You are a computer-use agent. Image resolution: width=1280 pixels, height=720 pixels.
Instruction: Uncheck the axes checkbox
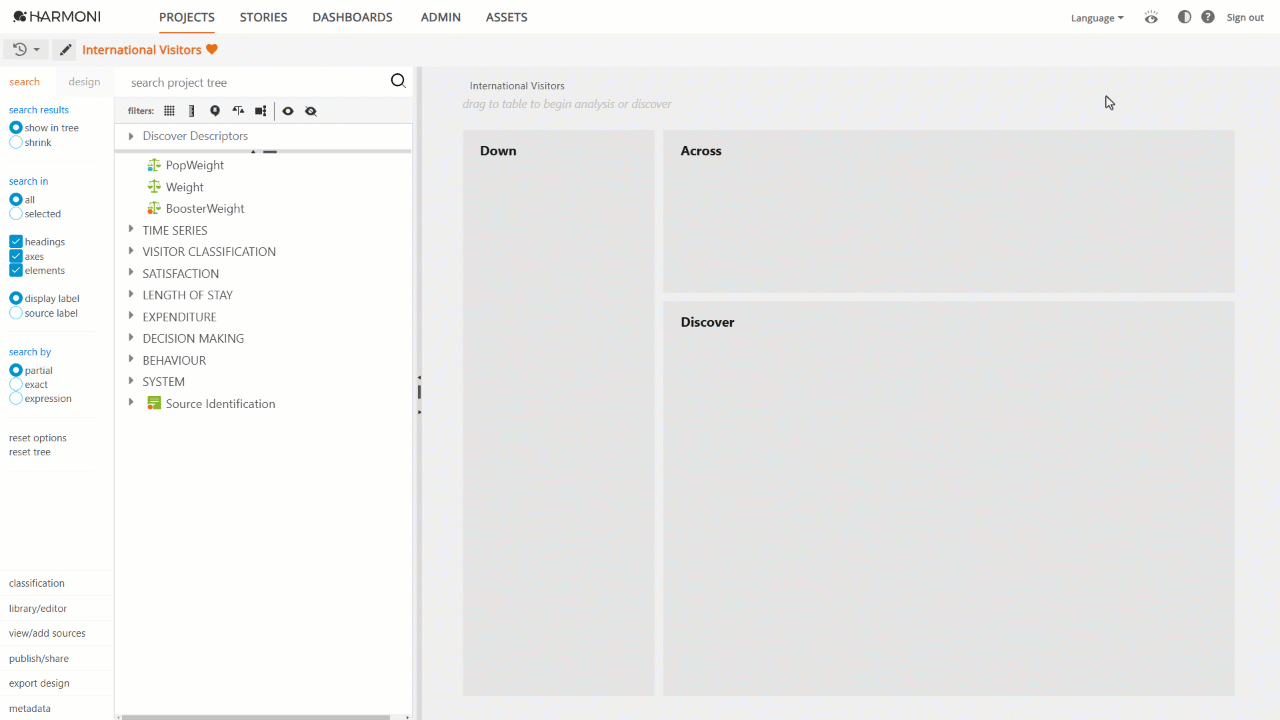pyautogui.click(x=16, y=256)
